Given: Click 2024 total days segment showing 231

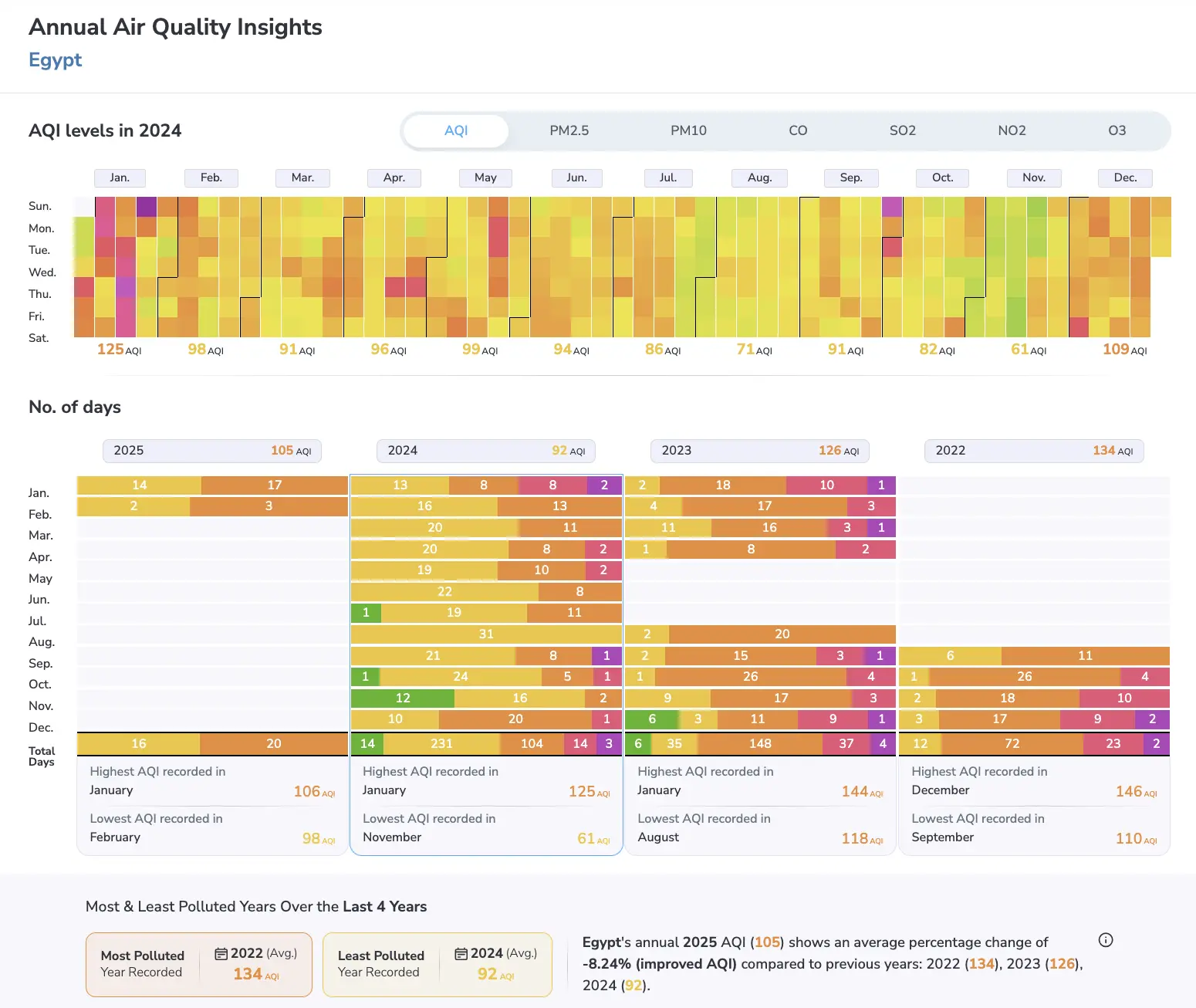Looking at the screenshot, I should (441, 744).
